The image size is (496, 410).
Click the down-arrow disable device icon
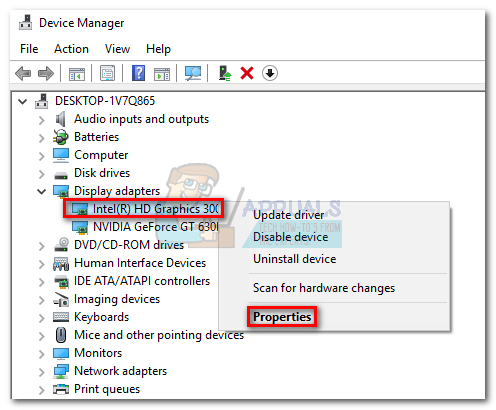click(269, 73)
